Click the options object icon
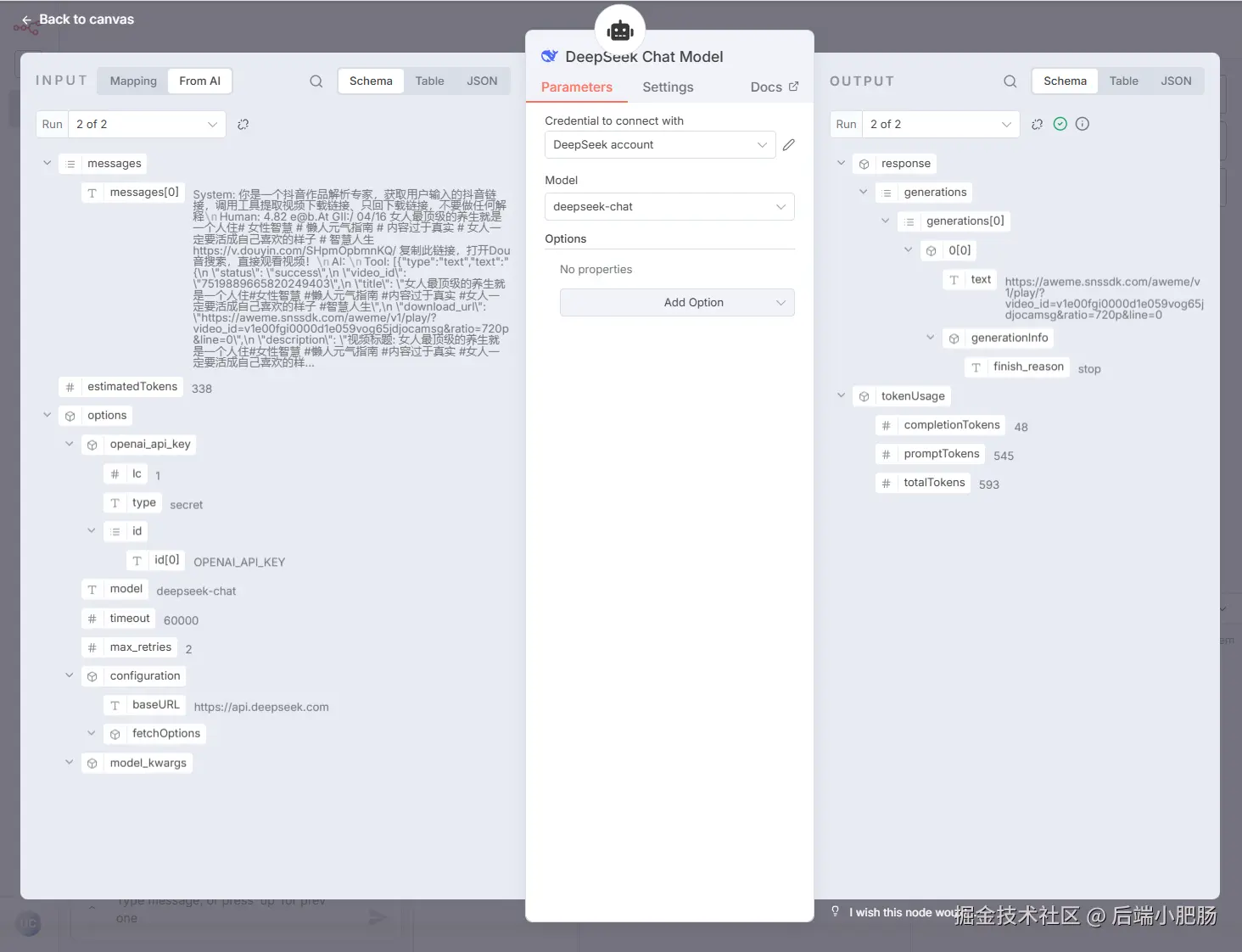The height and width of the screenshot is (952, 1242). tap(70, 416)
